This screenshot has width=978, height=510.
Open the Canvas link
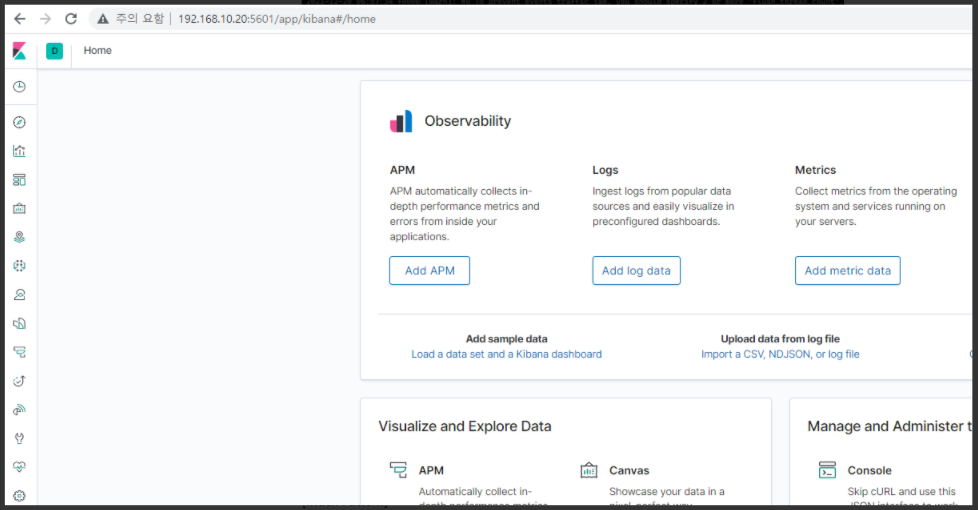[x=629, y=470]
